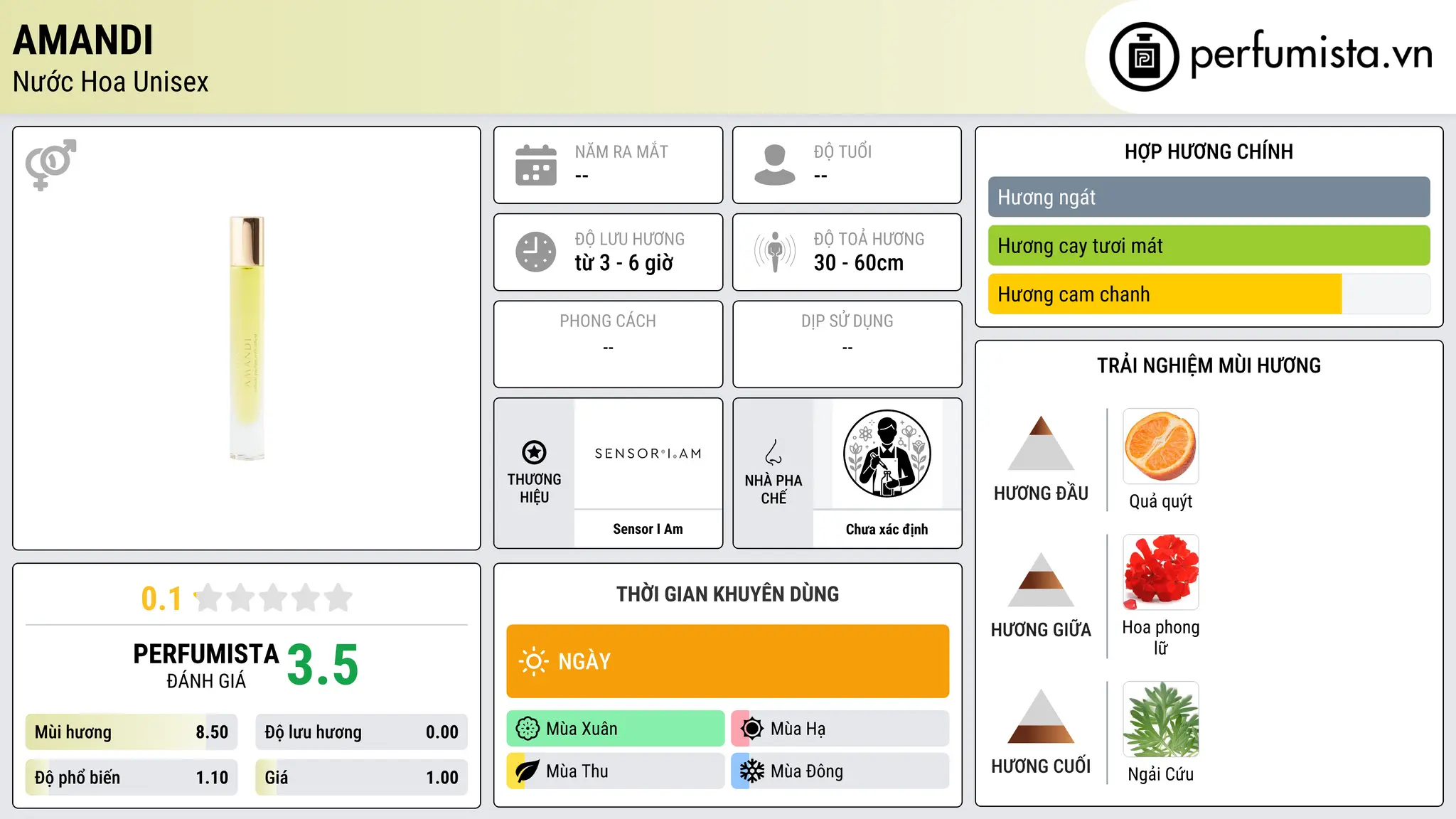Screen dimensions: 1456x819
Task: Open the Ngải Cứu mugwort note image
Action: click(1161, 719)
